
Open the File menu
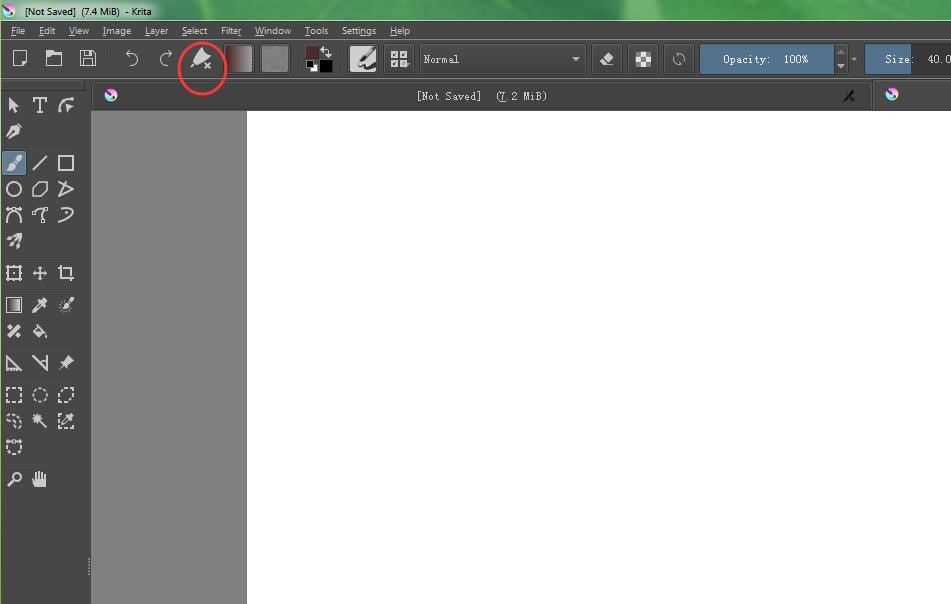pyautogui.click(x=18, y=31)
